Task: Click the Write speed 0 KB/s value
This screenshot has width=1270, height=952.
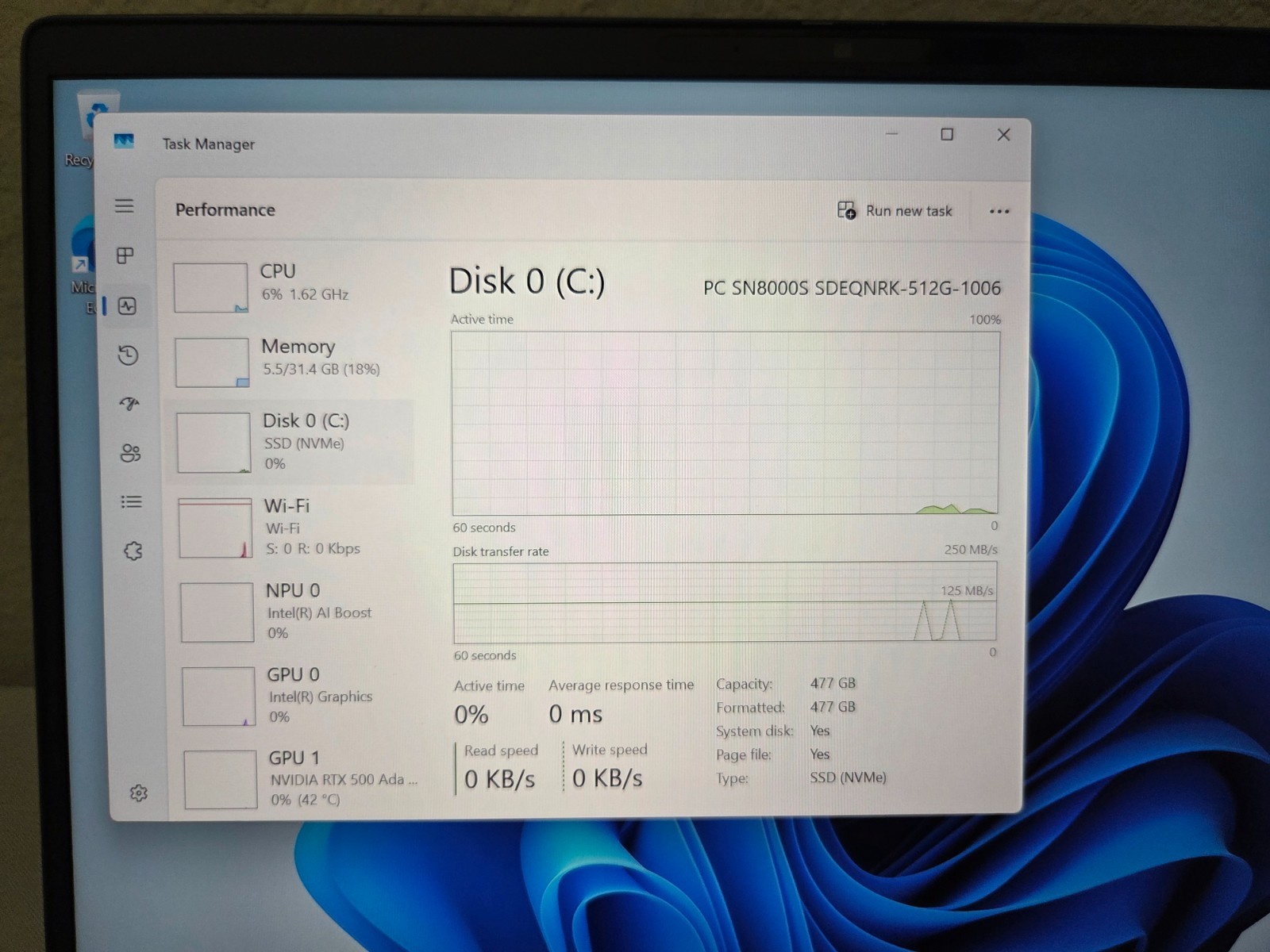Action: pyautogui.click(x=607, y=778)
